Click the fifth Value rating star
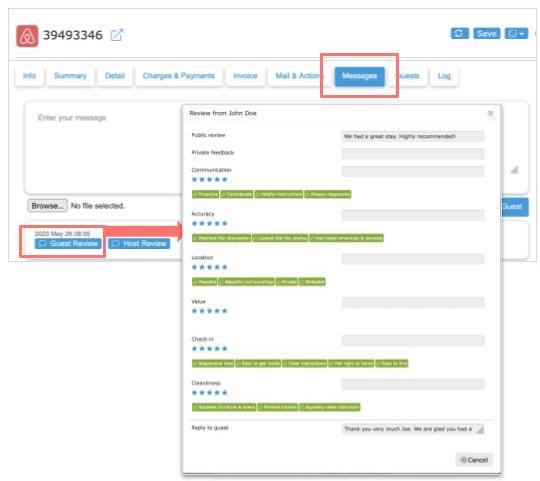Screen dimensions: 540x481 click(225, 311)
